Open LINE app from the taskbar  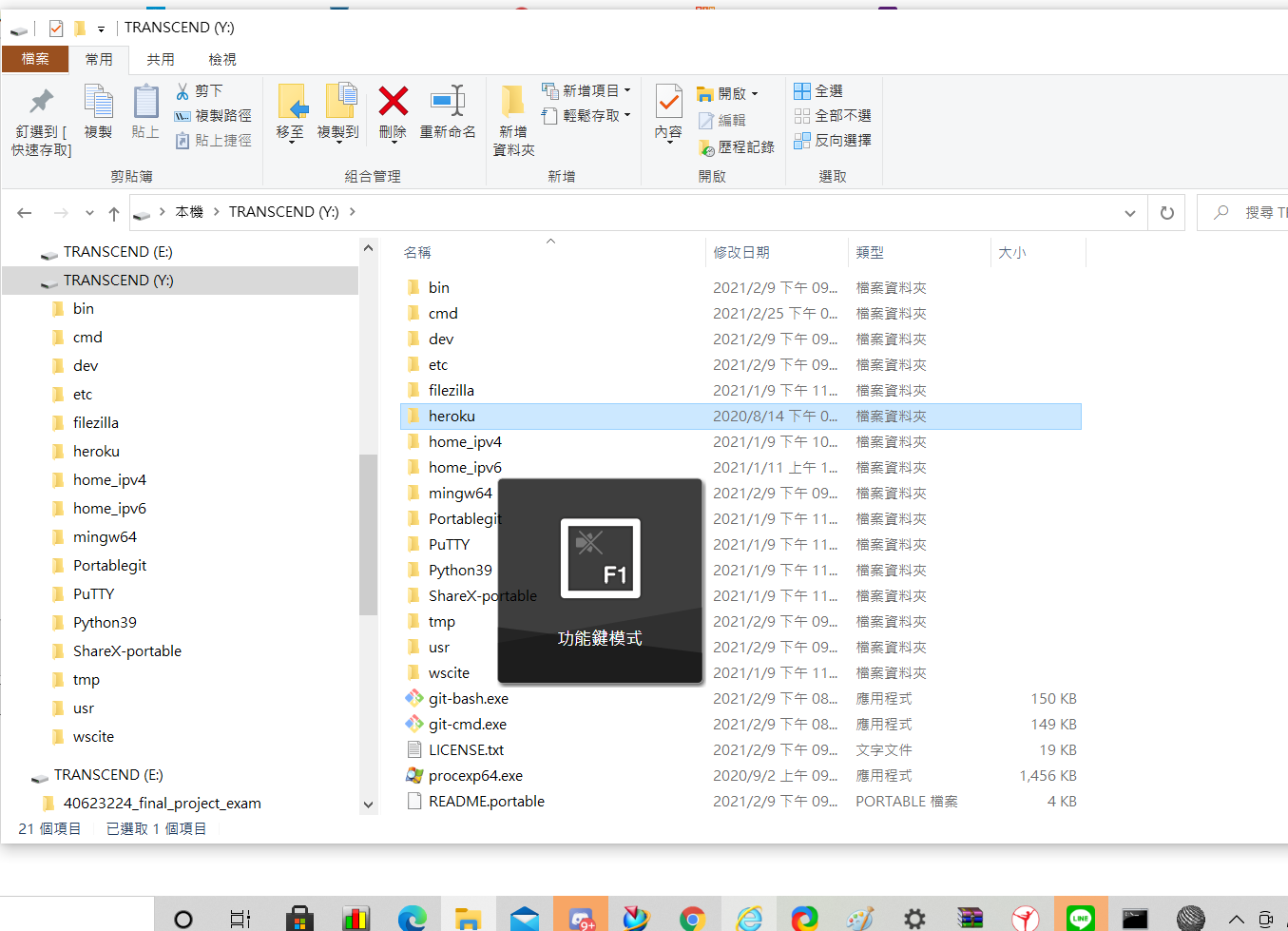1080,918
